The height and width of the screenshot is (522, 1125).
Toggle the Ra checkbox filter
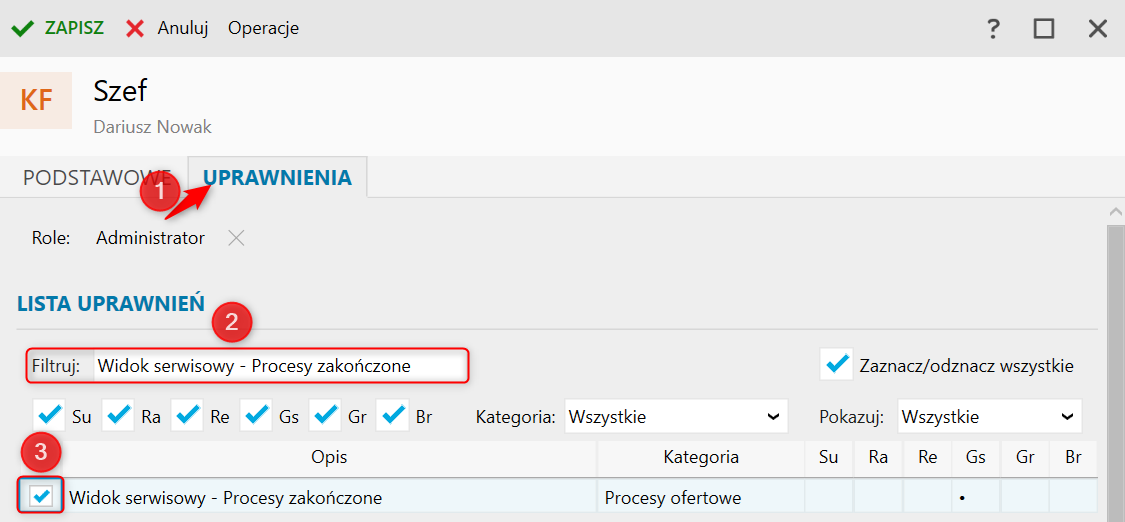click(x=118, y=415)
